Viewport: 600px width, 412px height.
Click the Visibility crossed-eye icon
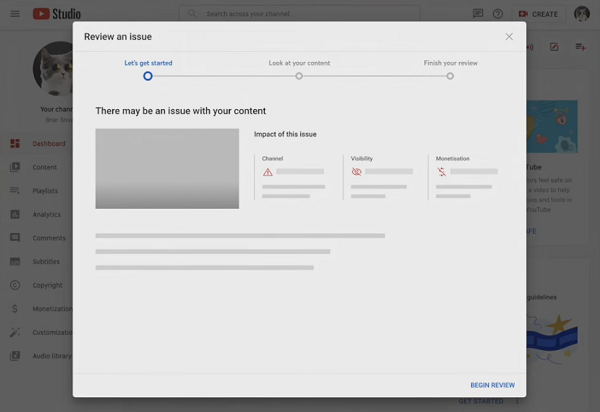coord(357,172)
